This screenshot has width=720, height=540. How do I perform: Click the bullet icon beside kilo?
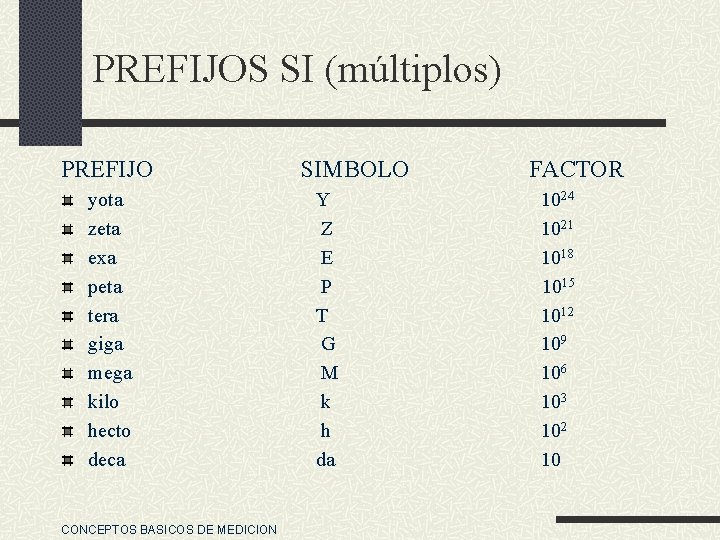(68, 403)
